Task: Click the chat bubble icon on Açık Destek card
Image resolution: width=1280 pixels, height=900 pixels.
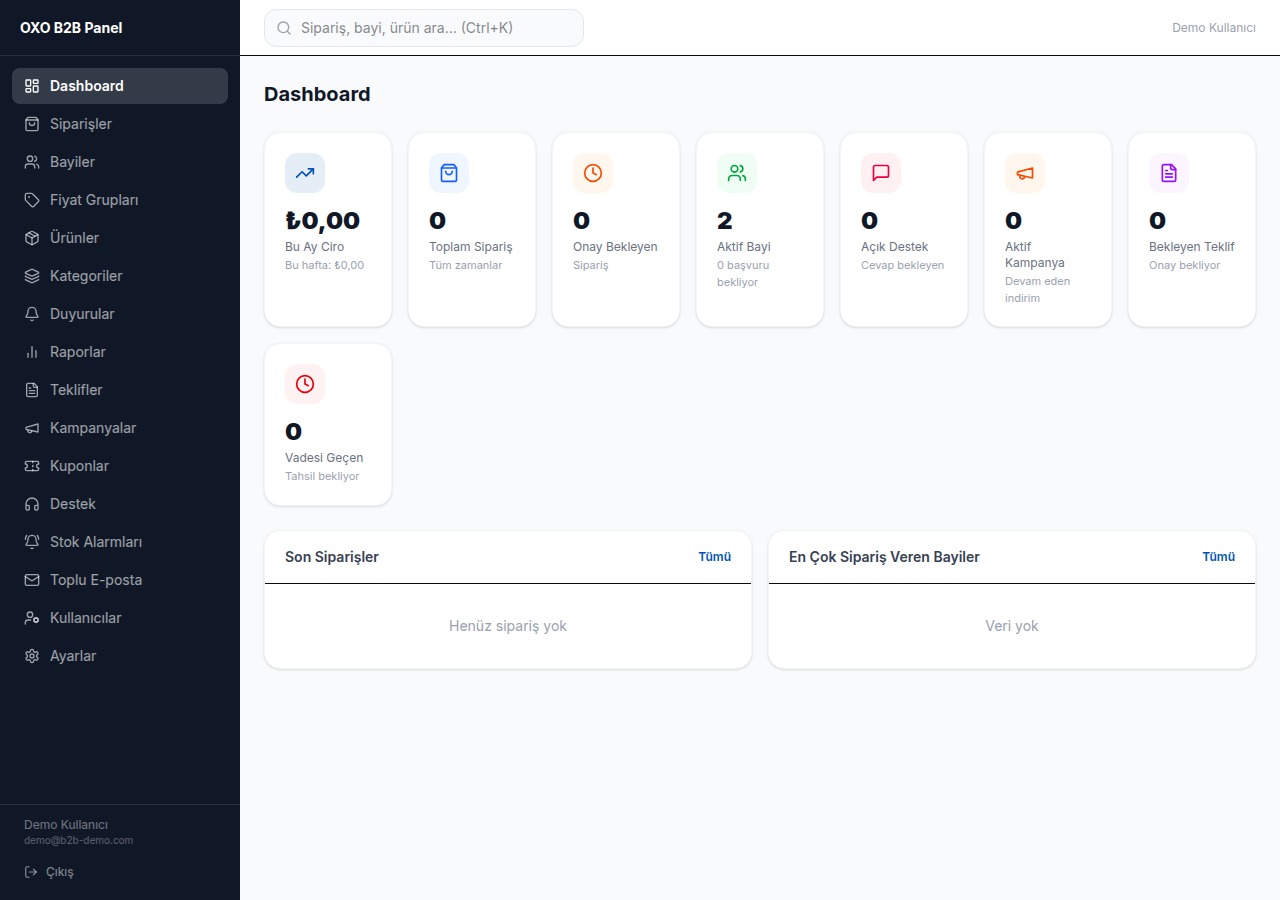Action: point(881,173)
